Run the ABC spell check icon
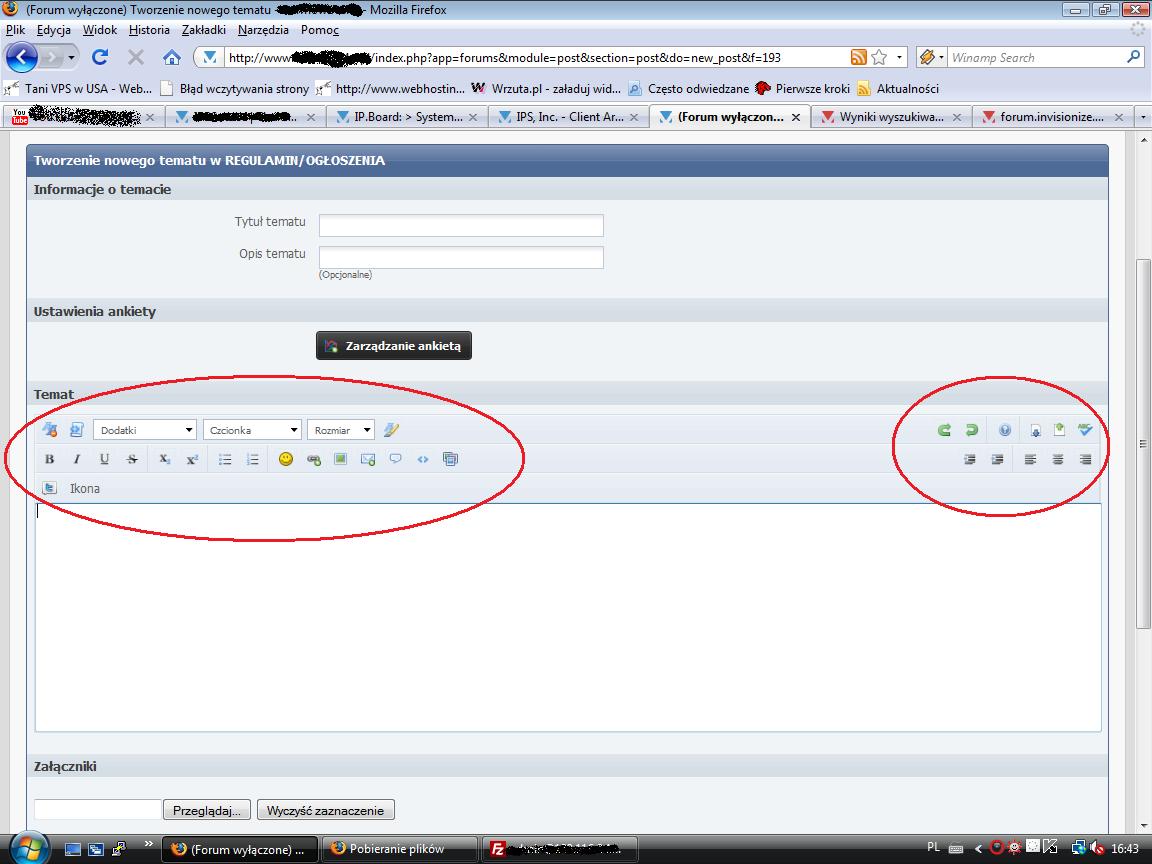1152x864 pixels. coord(1085,430)
